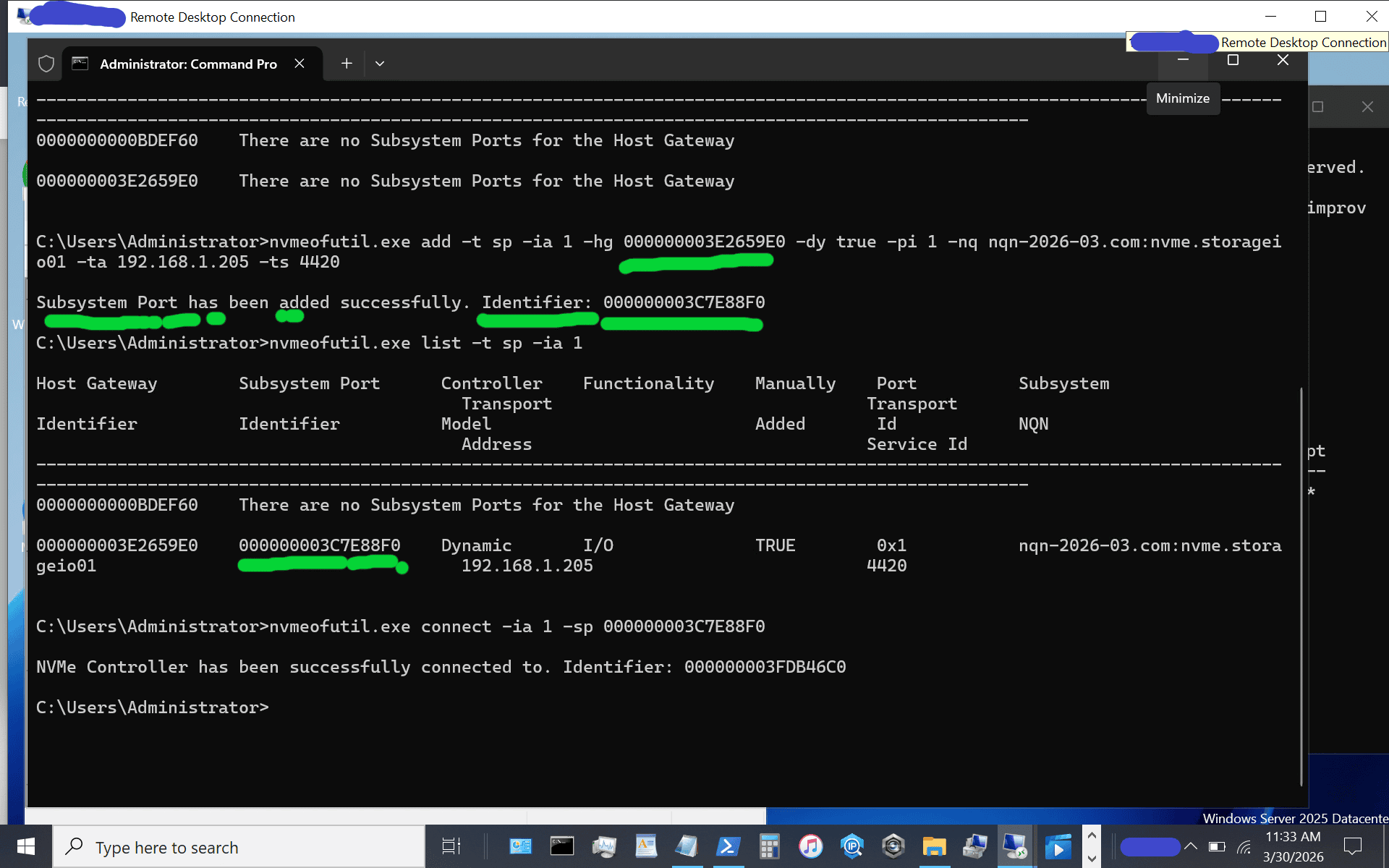Open the Notepad icon in taskbar
Image resolution: width=1389 pixels, height=868 pixels.
[687, 846]
